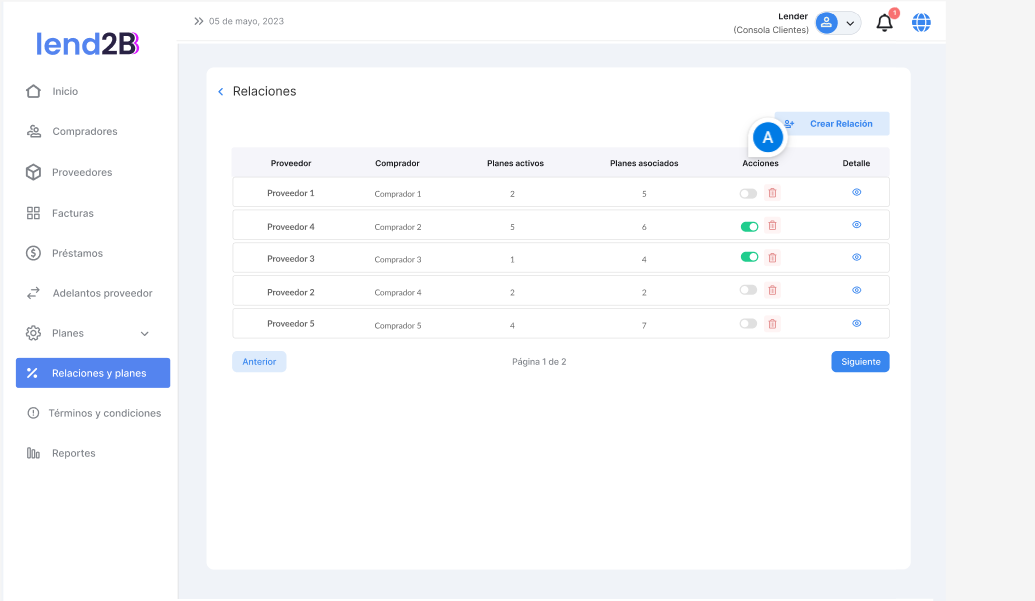Image resolution: width=1035 pixels, height=601 pixels.
Task: Click the lend2B logo
Action: point(88,43)
